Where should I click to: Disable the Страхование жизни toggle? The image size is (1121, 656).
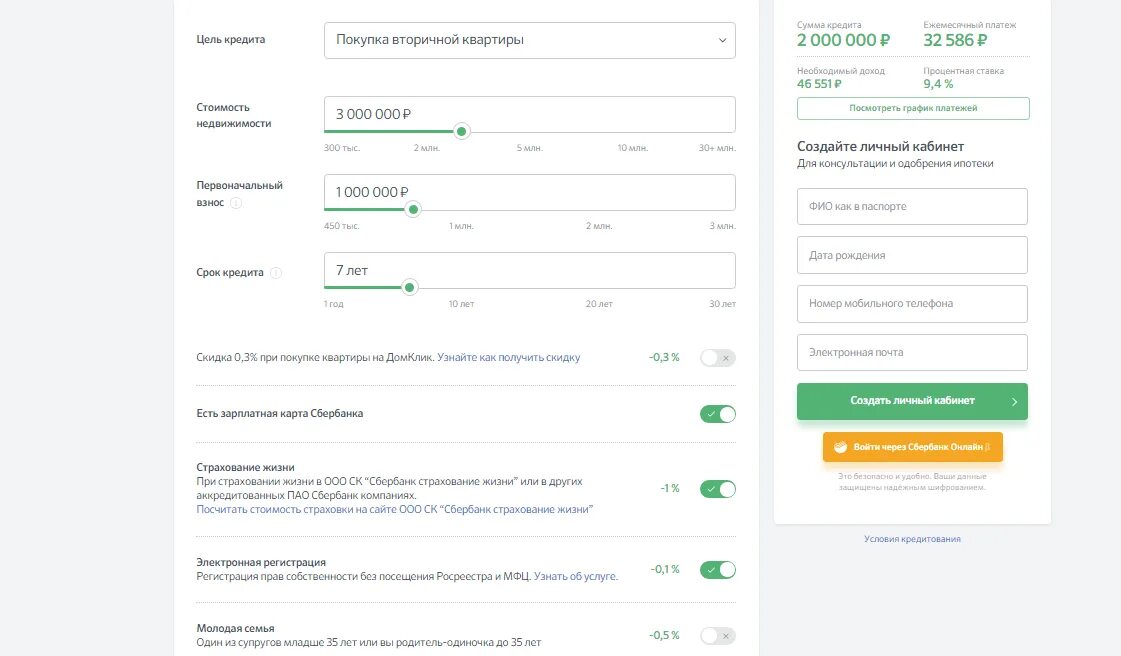[x=718, y=489]
